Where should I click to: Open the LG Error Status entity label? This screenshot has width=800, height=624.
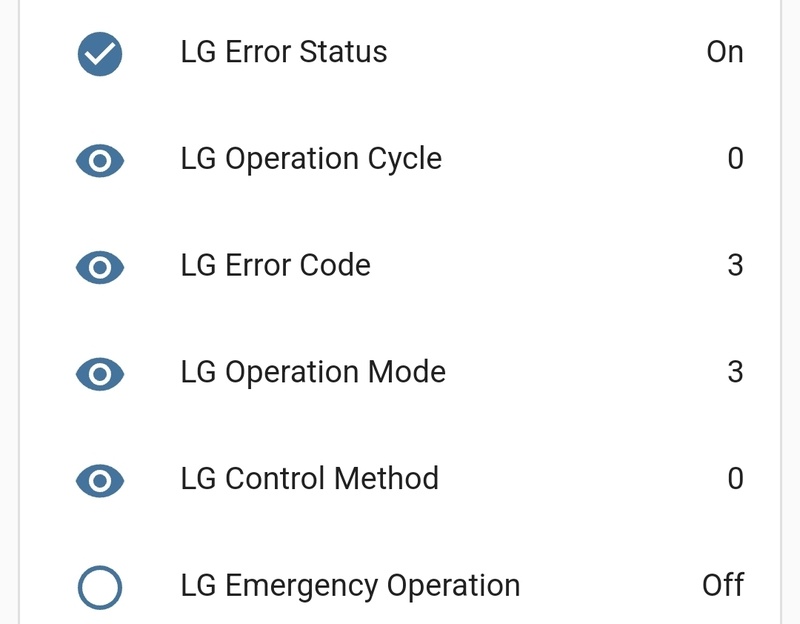(x=284, y=52)
